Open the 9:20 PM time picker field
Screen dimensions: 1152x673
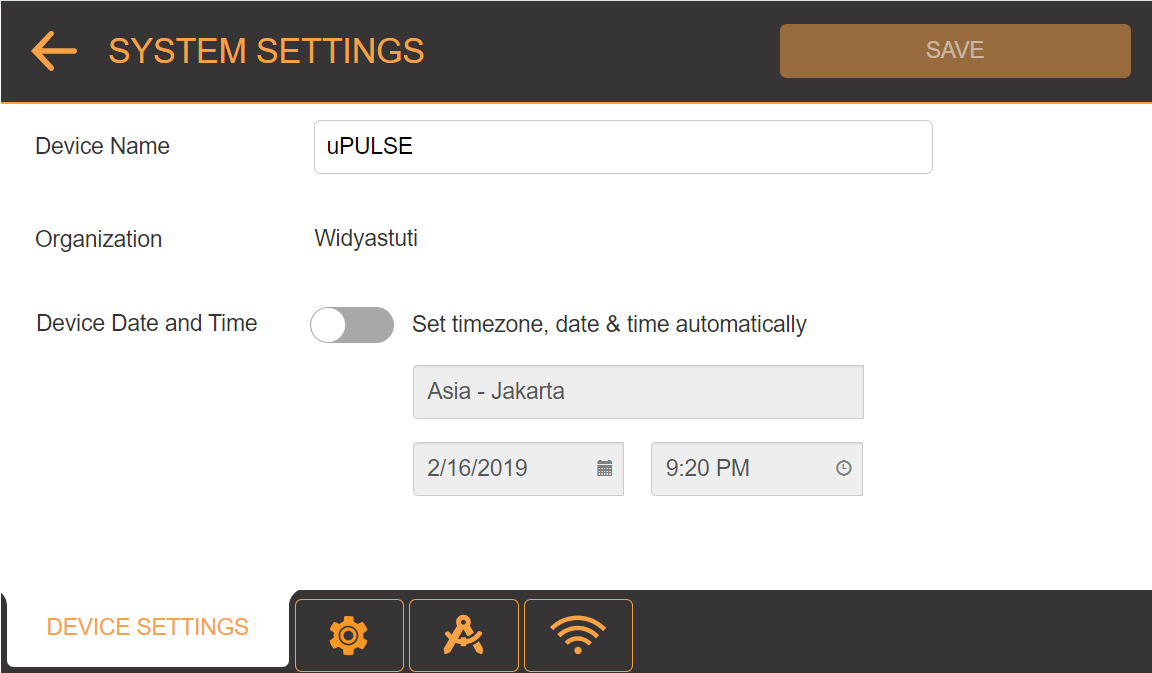(740, 468)
